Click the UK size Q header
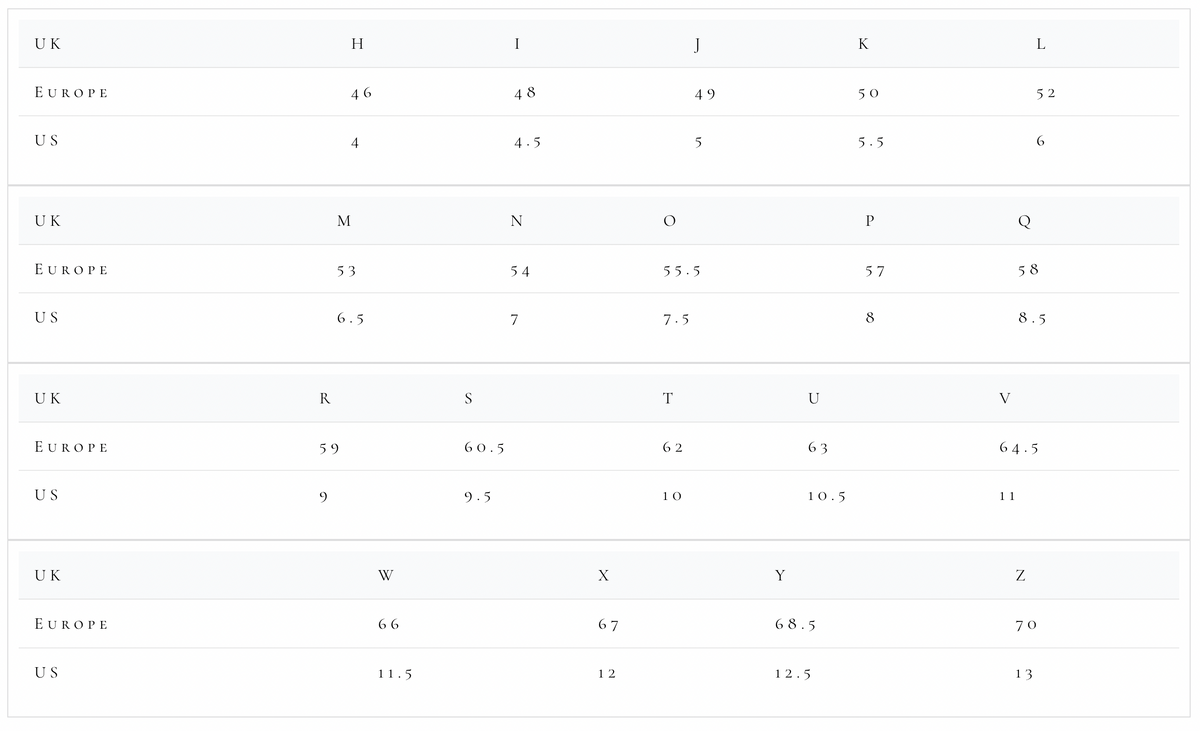 click(1024, 221)
